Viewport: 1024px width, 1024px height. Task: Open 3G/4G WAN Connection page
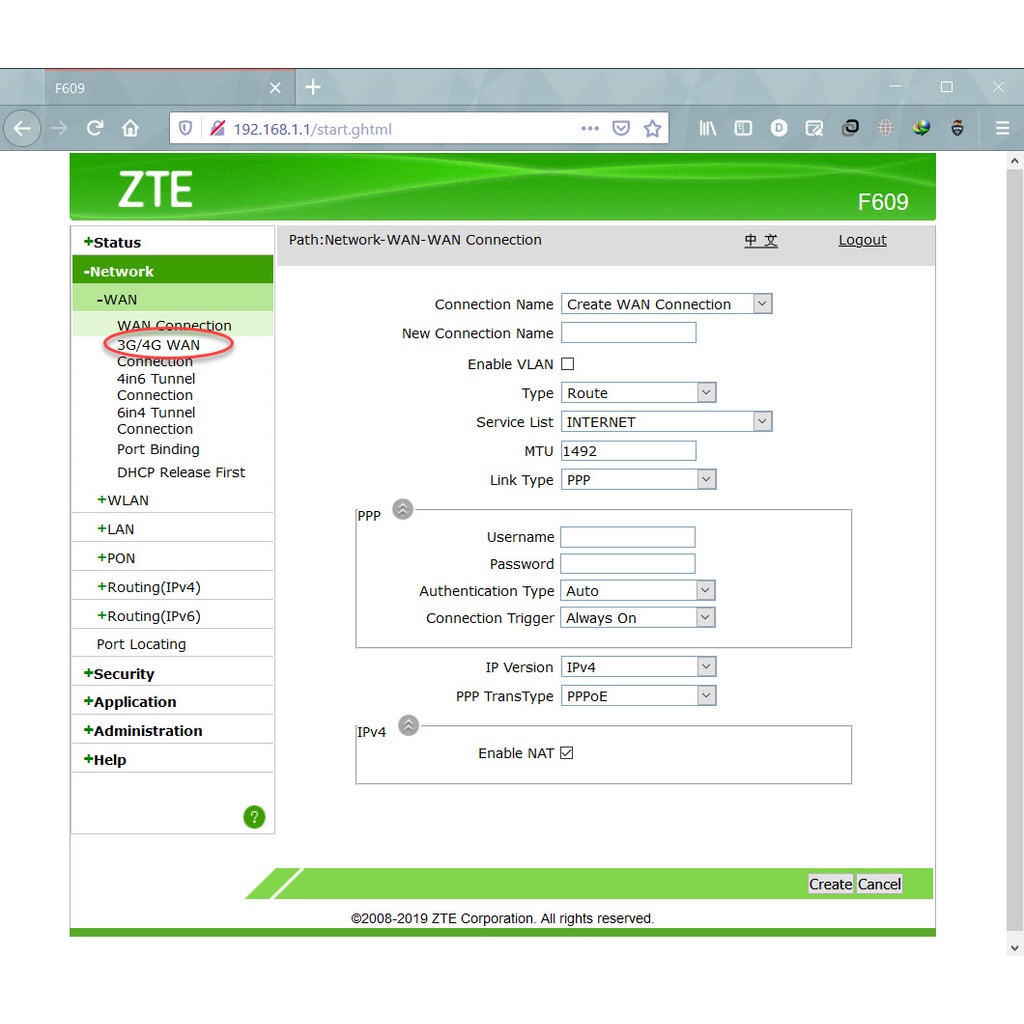pos(158,353)
